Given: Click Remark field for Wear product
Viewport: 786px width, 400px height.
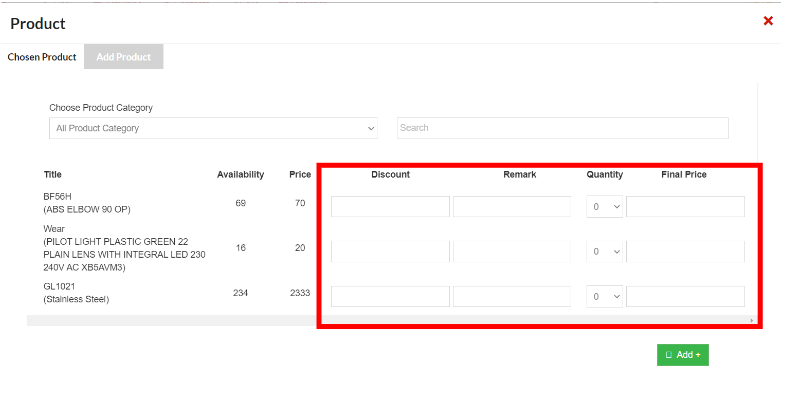Looking at the screenshot, I should [x=511, y=251].
